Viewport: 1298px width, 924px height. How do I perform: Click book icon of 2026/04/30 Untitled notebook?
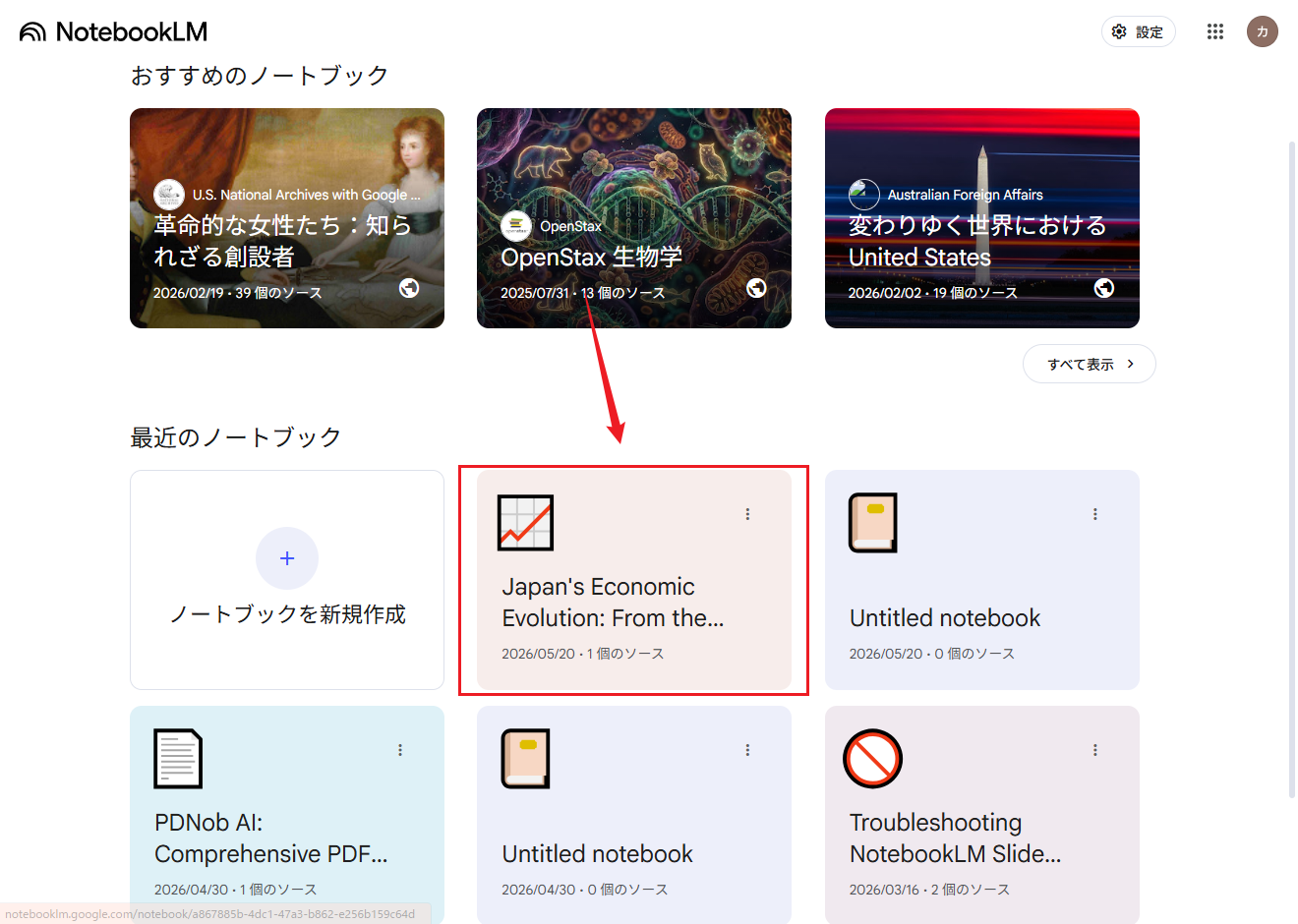coord(525,758)
